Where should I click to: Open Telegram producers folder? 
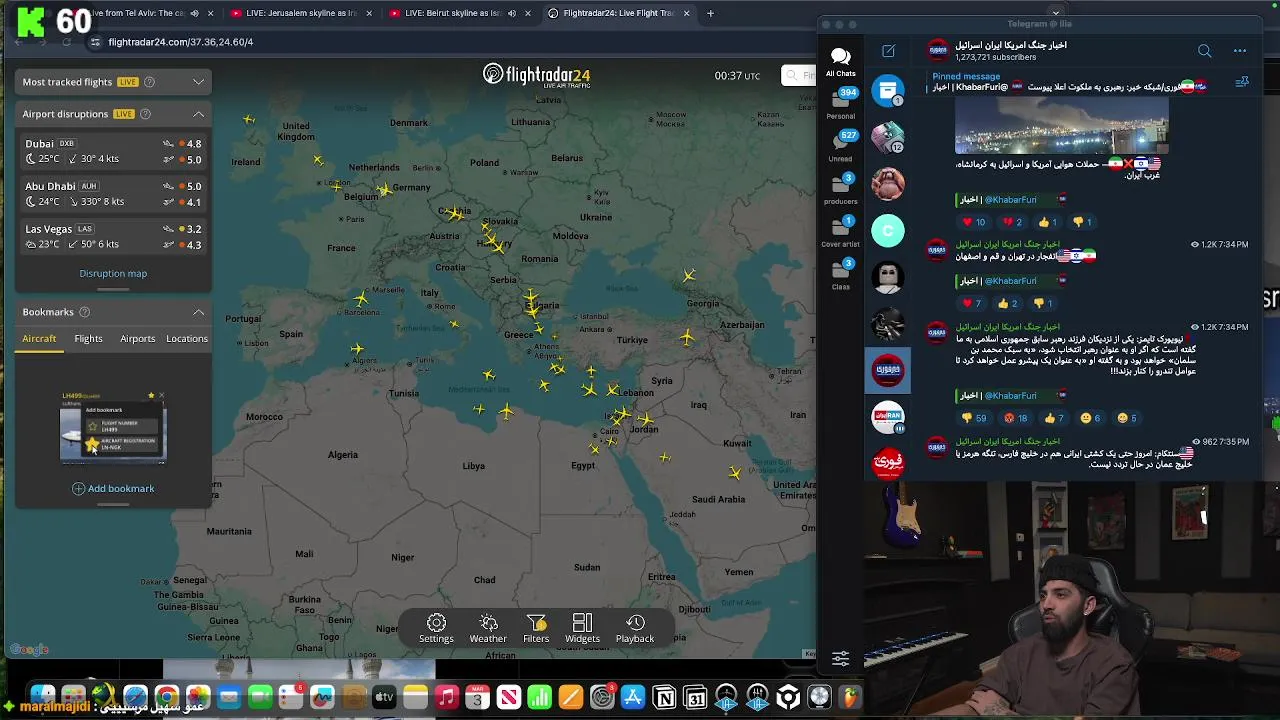[840, 189]
